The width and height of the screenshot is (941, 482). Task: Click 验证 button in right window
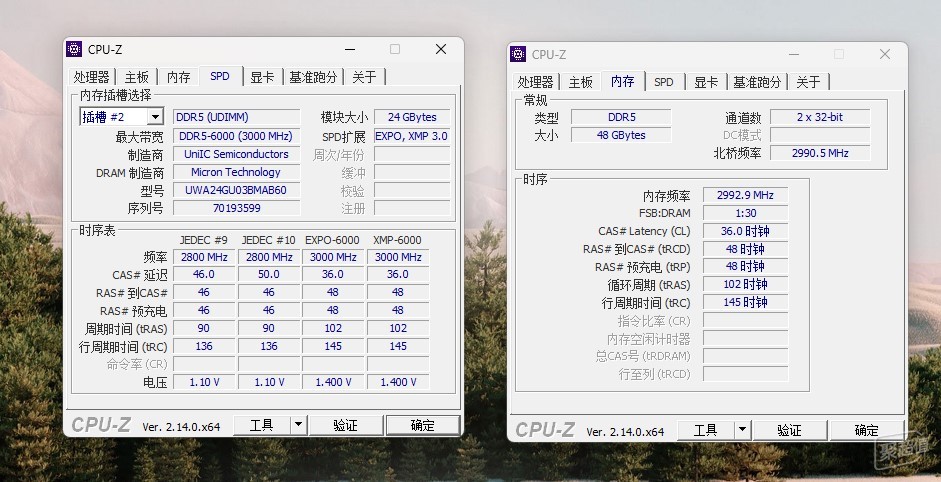pos(789,430)
